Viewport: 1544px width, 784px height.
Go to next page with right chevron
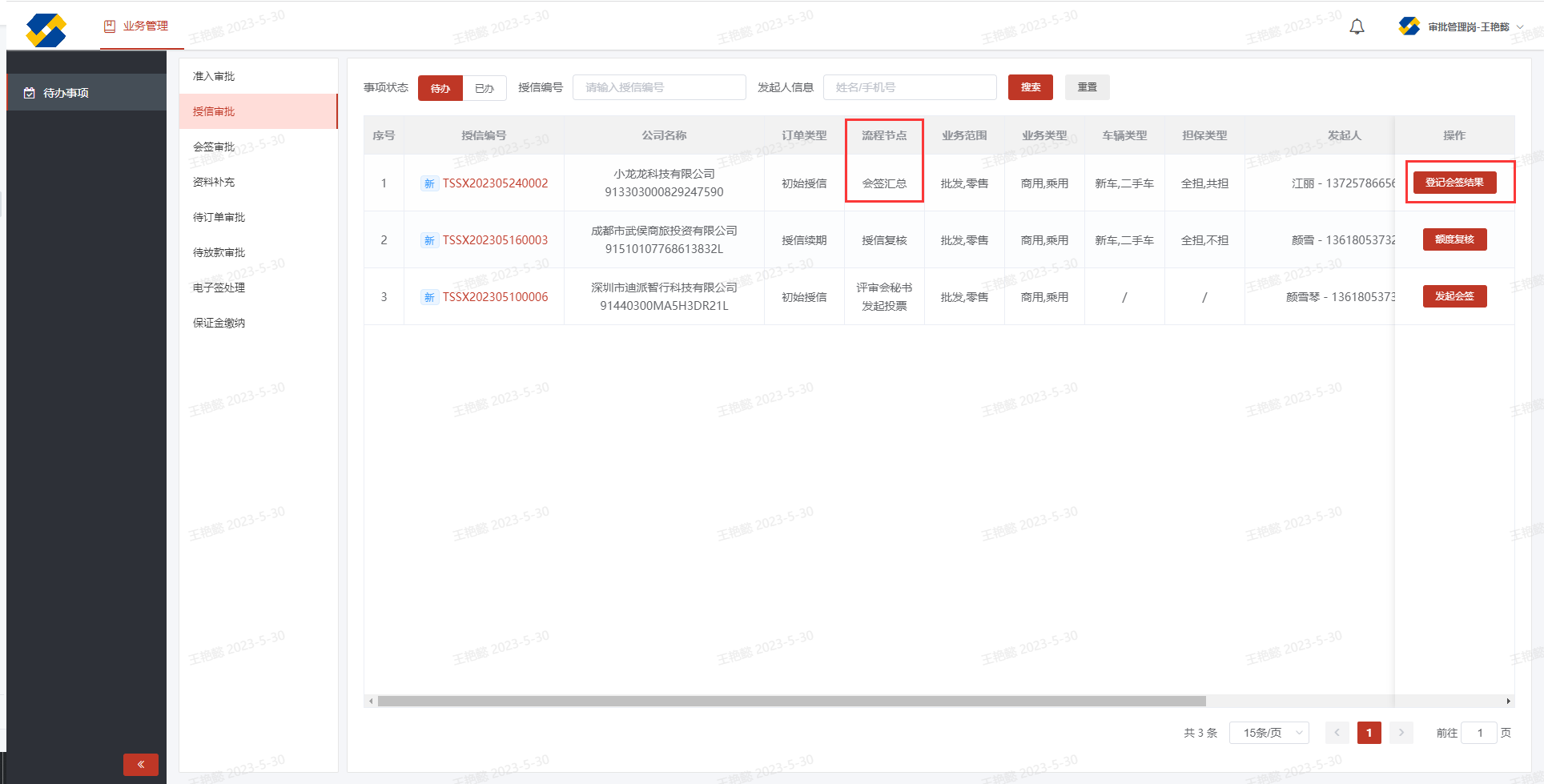point(1401,733)
